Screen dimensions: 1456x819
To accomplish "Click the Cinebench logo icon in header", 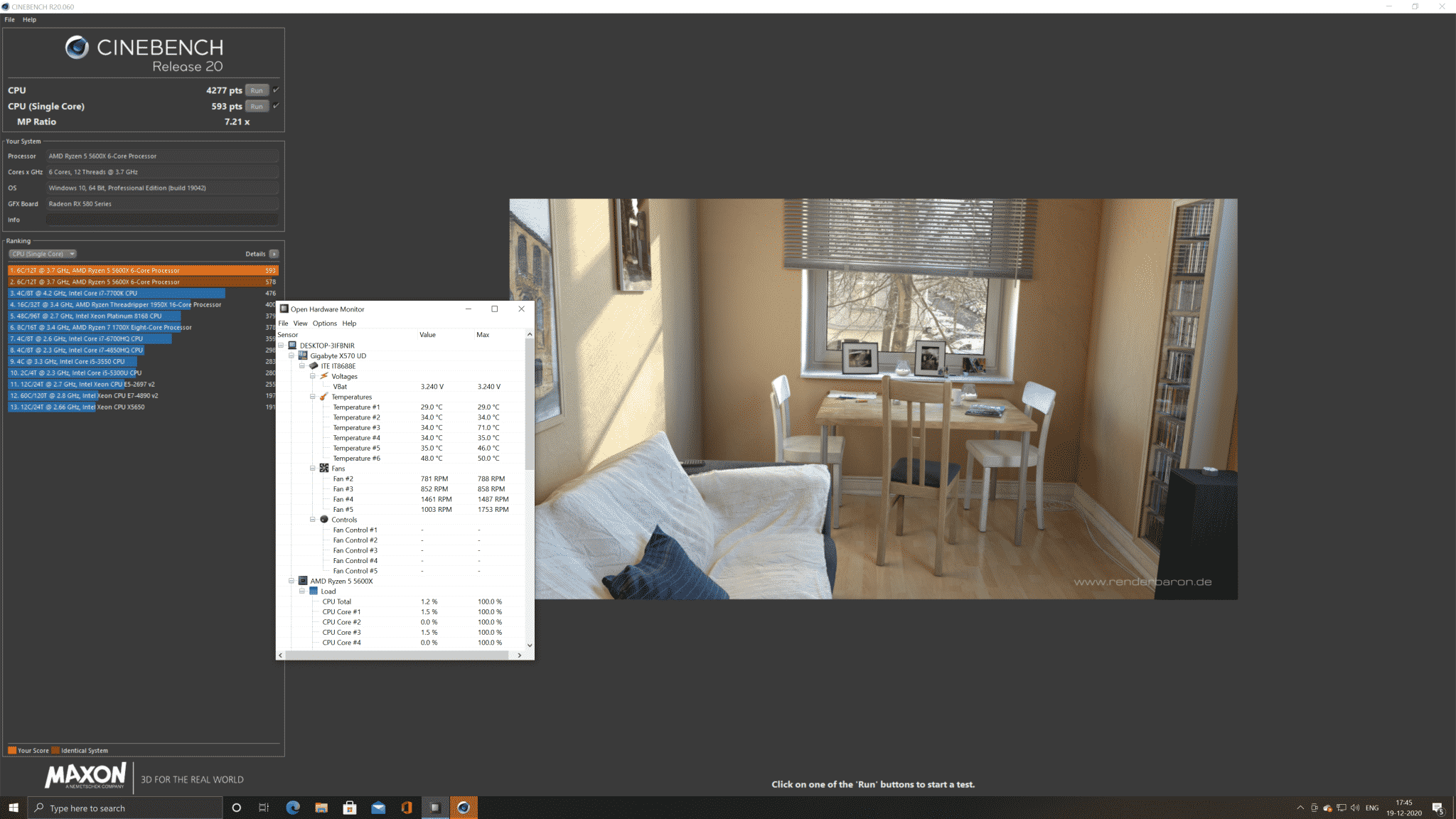I will pos(77,48).
